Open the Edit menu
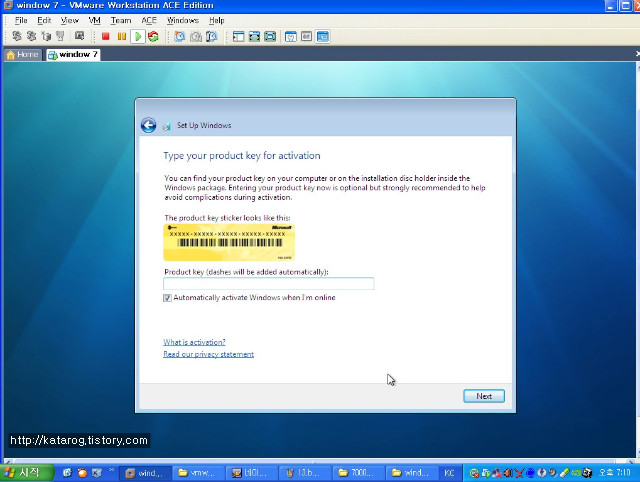 click(x=44, y=20)
